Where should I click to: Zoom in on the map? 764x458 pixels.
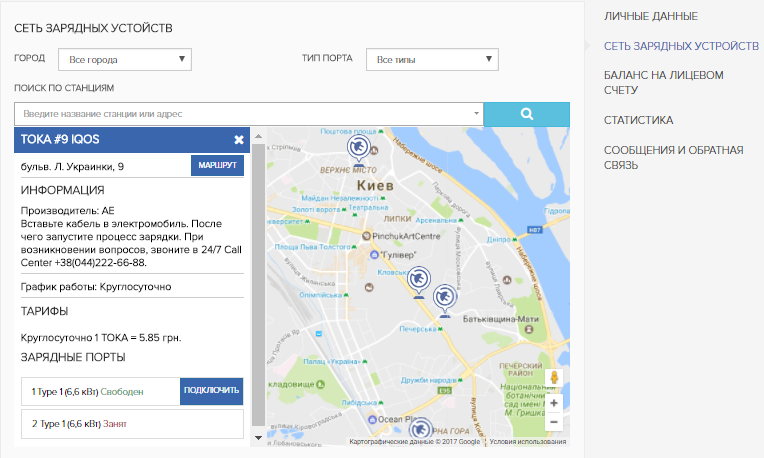tap(554, 403)
